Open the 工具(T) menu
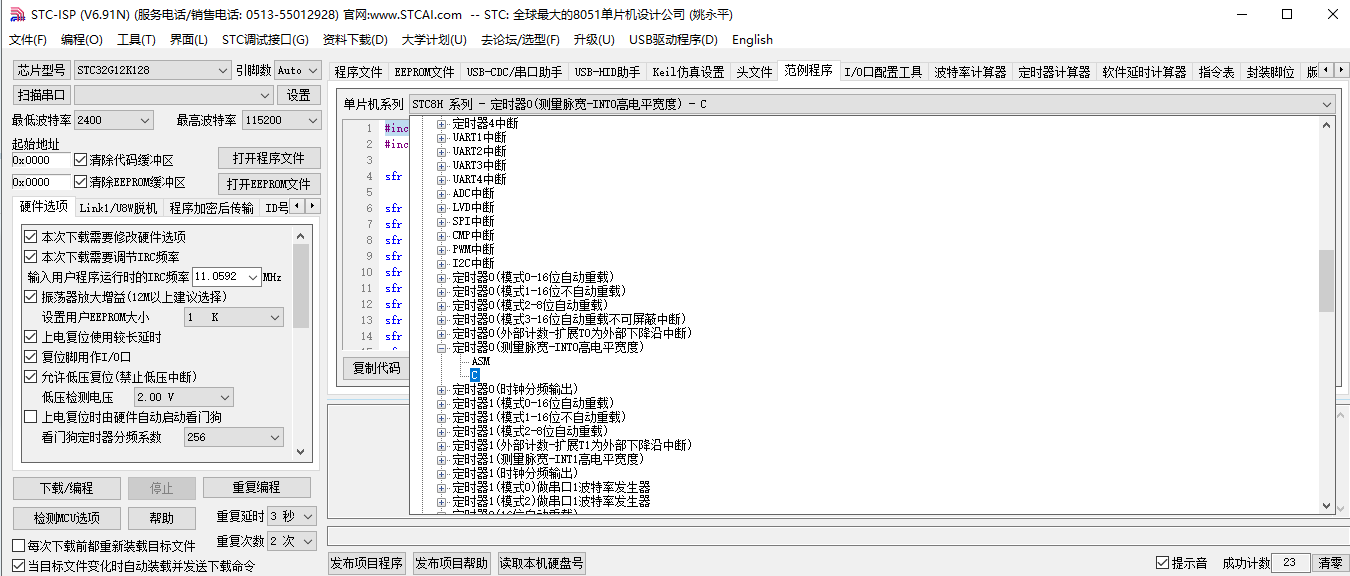Screen dimensions: 1350x576 [x=136, y=40]
